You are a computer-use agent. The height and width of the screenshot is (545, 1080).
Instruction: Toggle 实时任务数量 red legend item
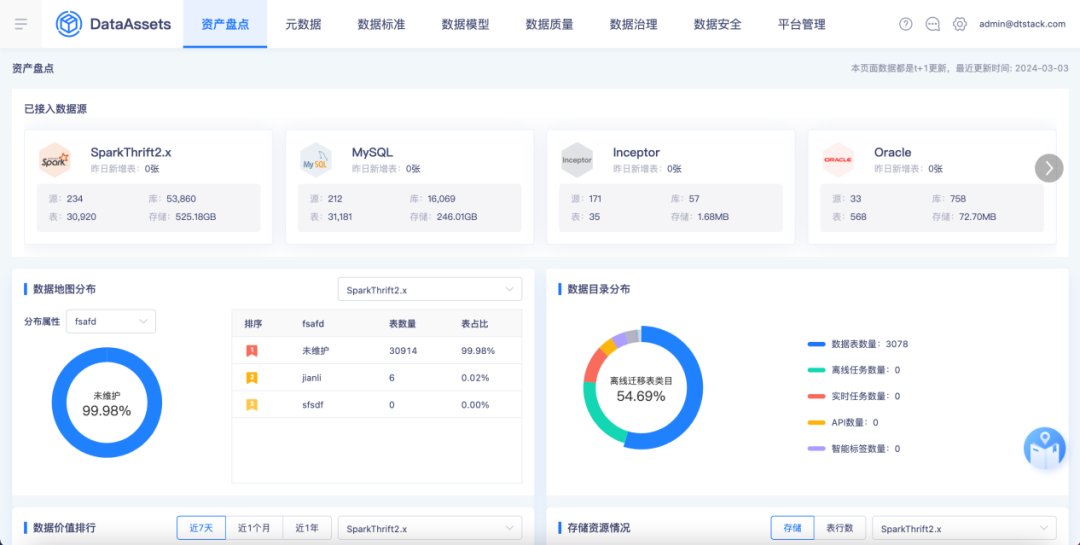point(854,396)
